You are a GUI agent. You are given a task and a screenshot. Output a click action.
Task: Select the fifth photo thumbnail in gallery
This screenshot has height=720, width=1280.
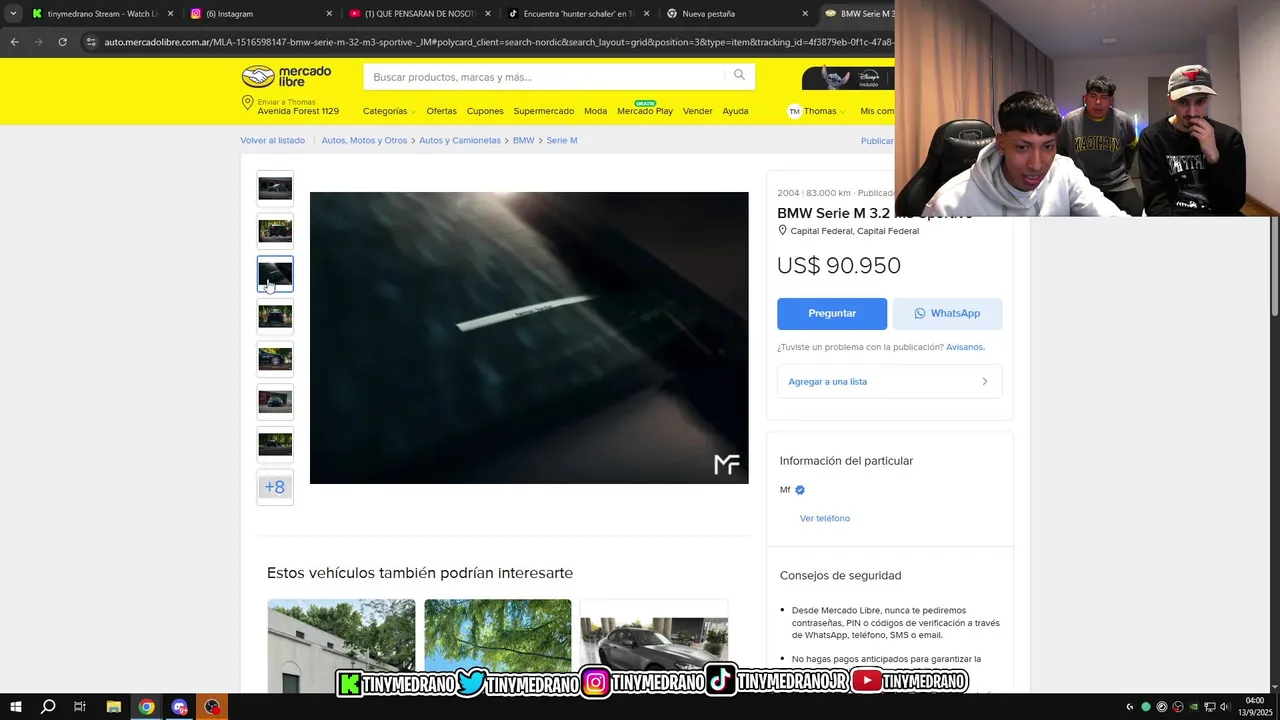point(275,359)
